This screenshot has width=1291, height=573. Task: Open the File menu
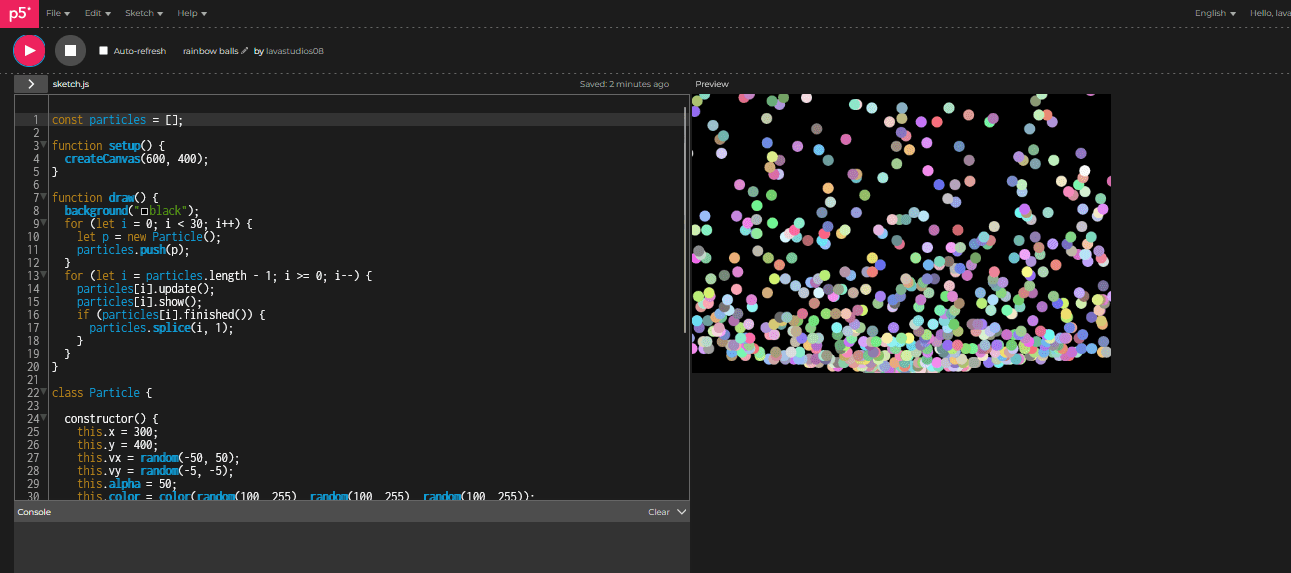click(58, 14)
